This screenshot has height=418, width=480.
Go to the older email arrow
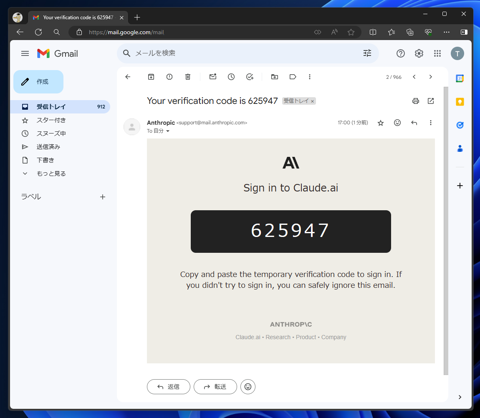coord(430,77)
